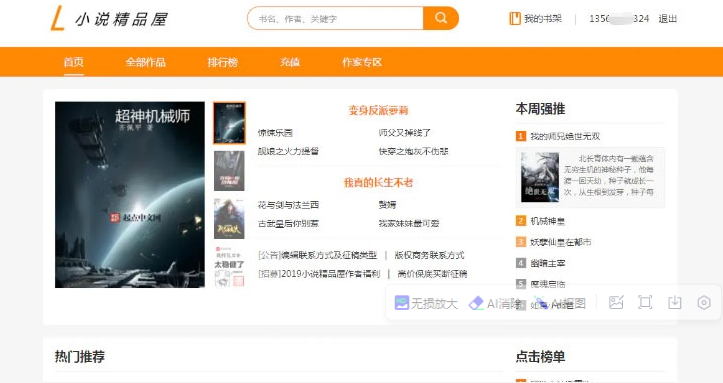Click the 绝世无双 book cover in 本周强推
Image resolution: width=723 pixels, height=383 pixels.
click(x=540, y=177)
